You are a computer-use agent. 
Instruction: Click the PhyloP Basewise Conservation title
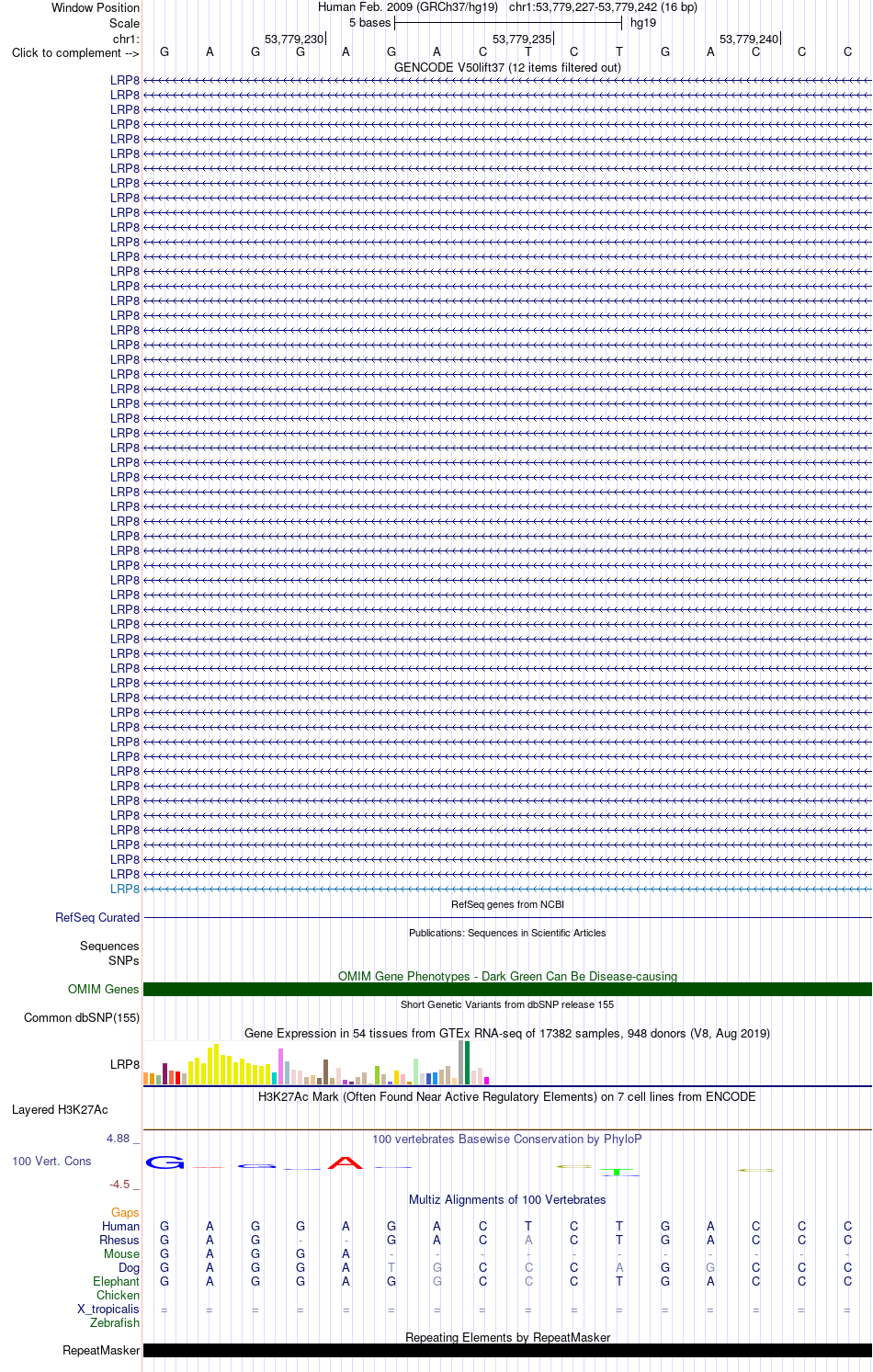pyautogui.click(x=507, y=1139)
